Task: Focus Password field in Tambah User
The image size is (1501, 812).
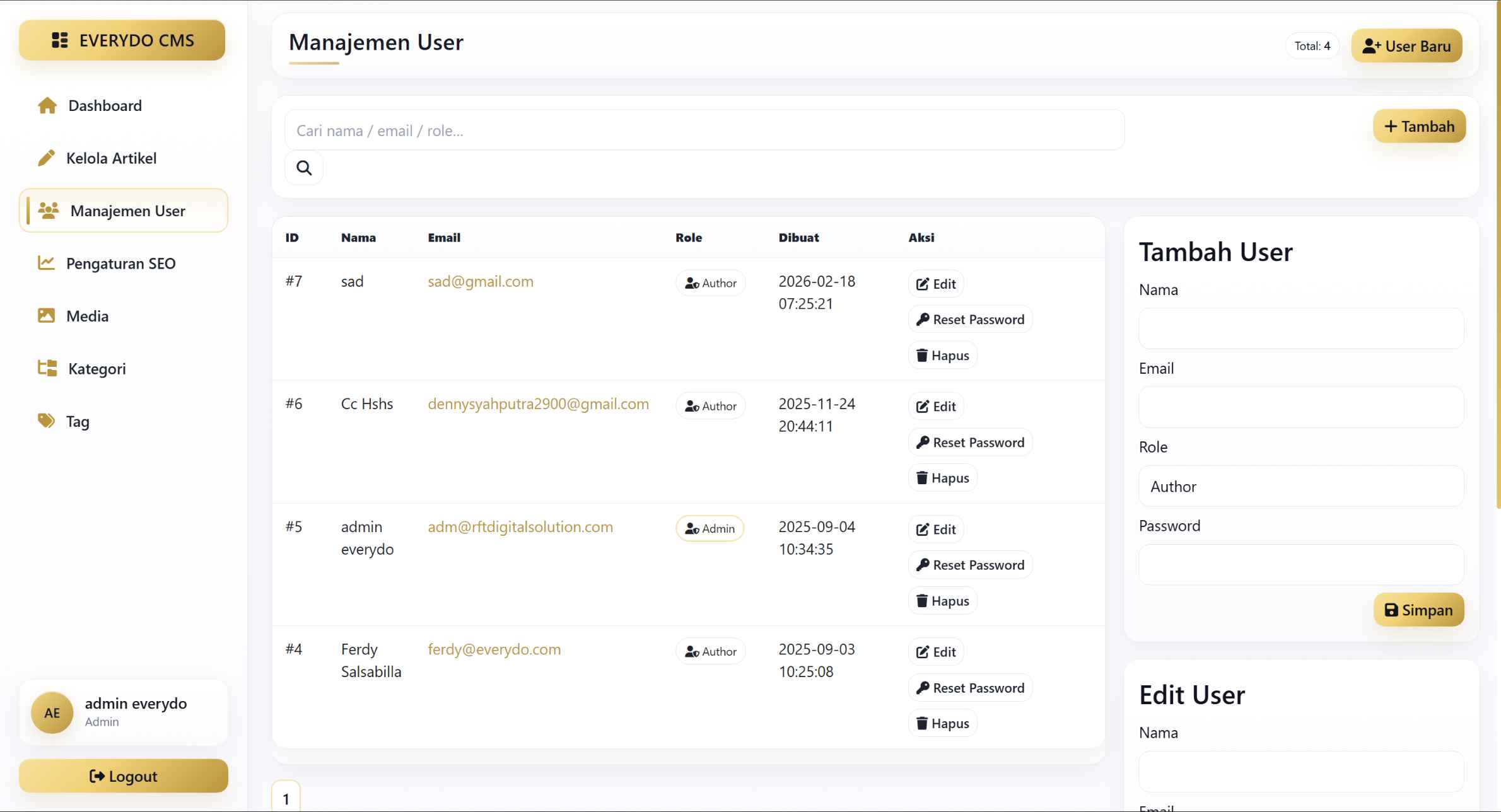Action: [x=1301, y=565]
